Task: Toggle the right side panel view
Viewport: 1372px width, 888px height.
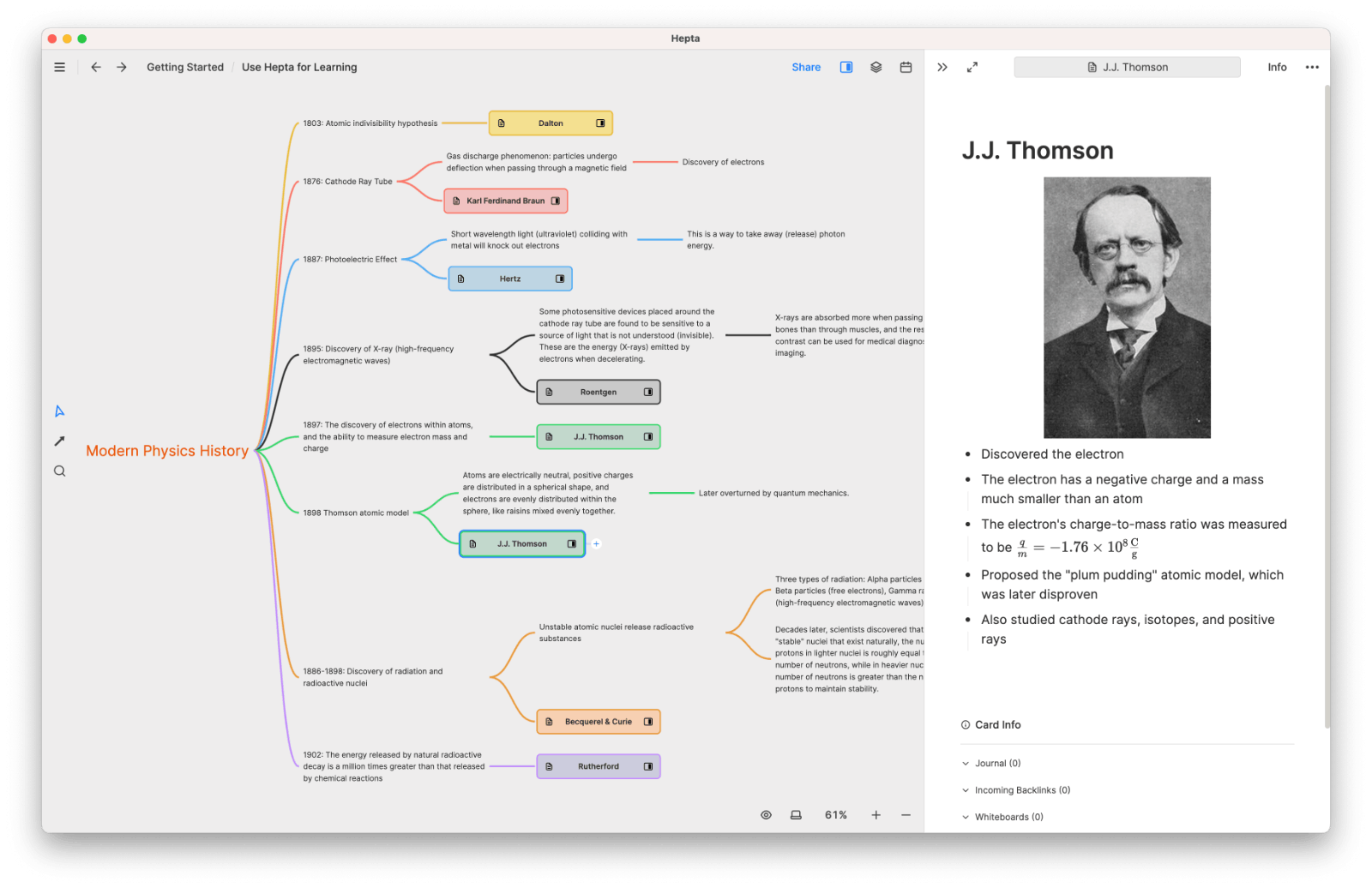Action: (845, 67)
